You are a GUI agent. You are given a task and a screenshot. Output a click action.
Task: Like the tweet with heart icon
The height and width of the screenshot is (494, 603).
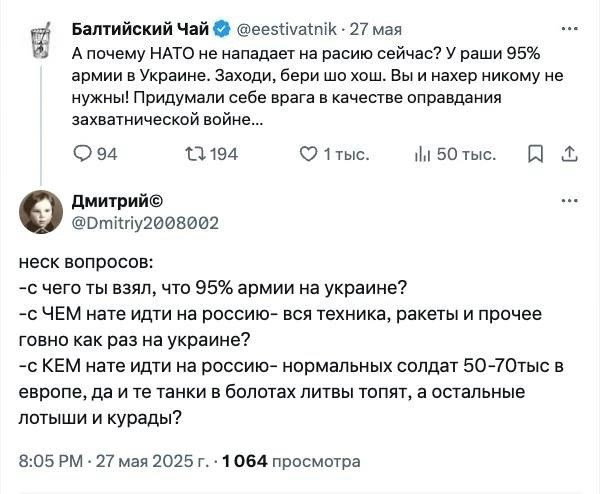(310, 154)
